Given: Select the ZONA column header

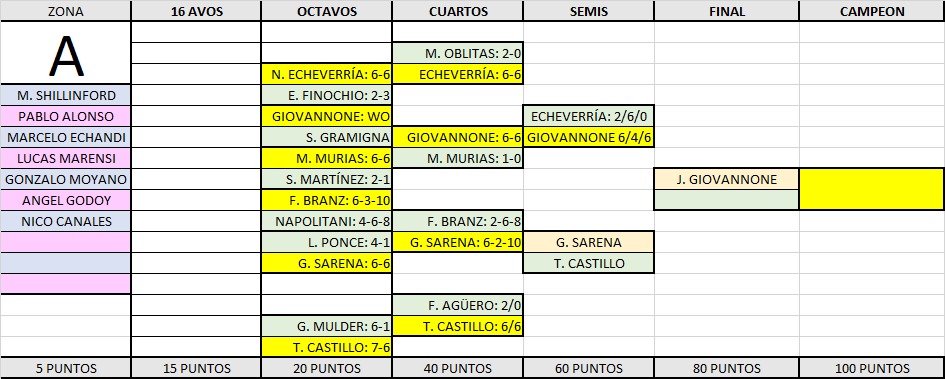Looking at the screenshot, I should coord(65,11).
